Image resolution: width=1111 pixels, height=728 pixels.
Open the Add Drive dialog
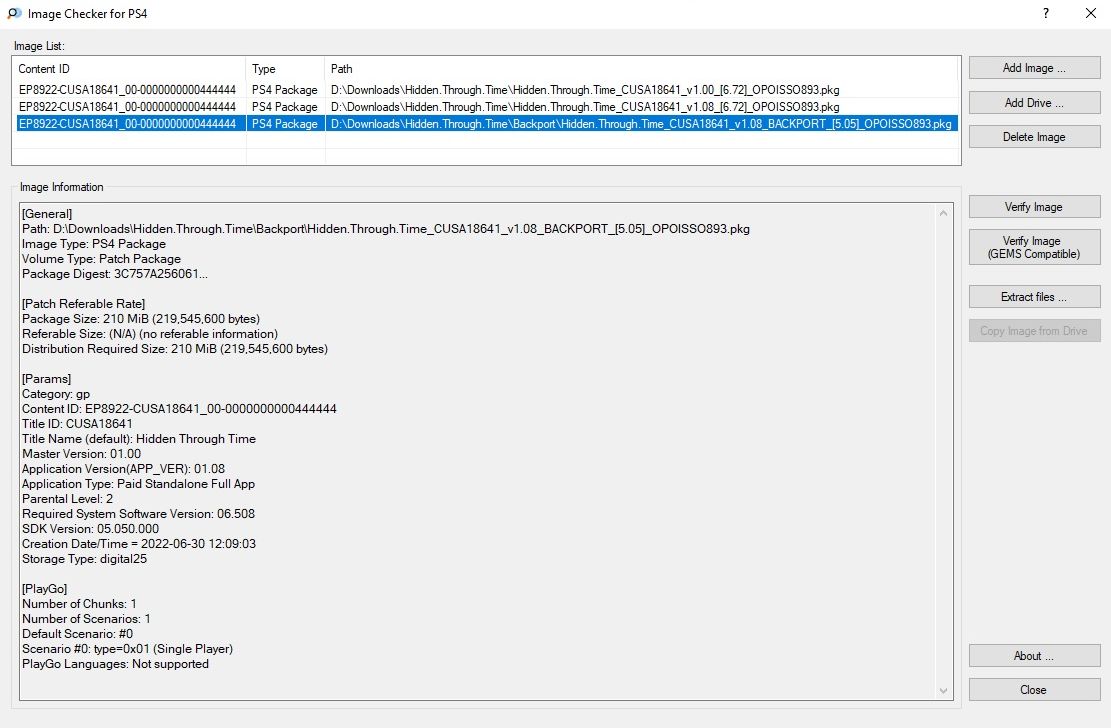pyautogui.click(x=1034, y=103)
